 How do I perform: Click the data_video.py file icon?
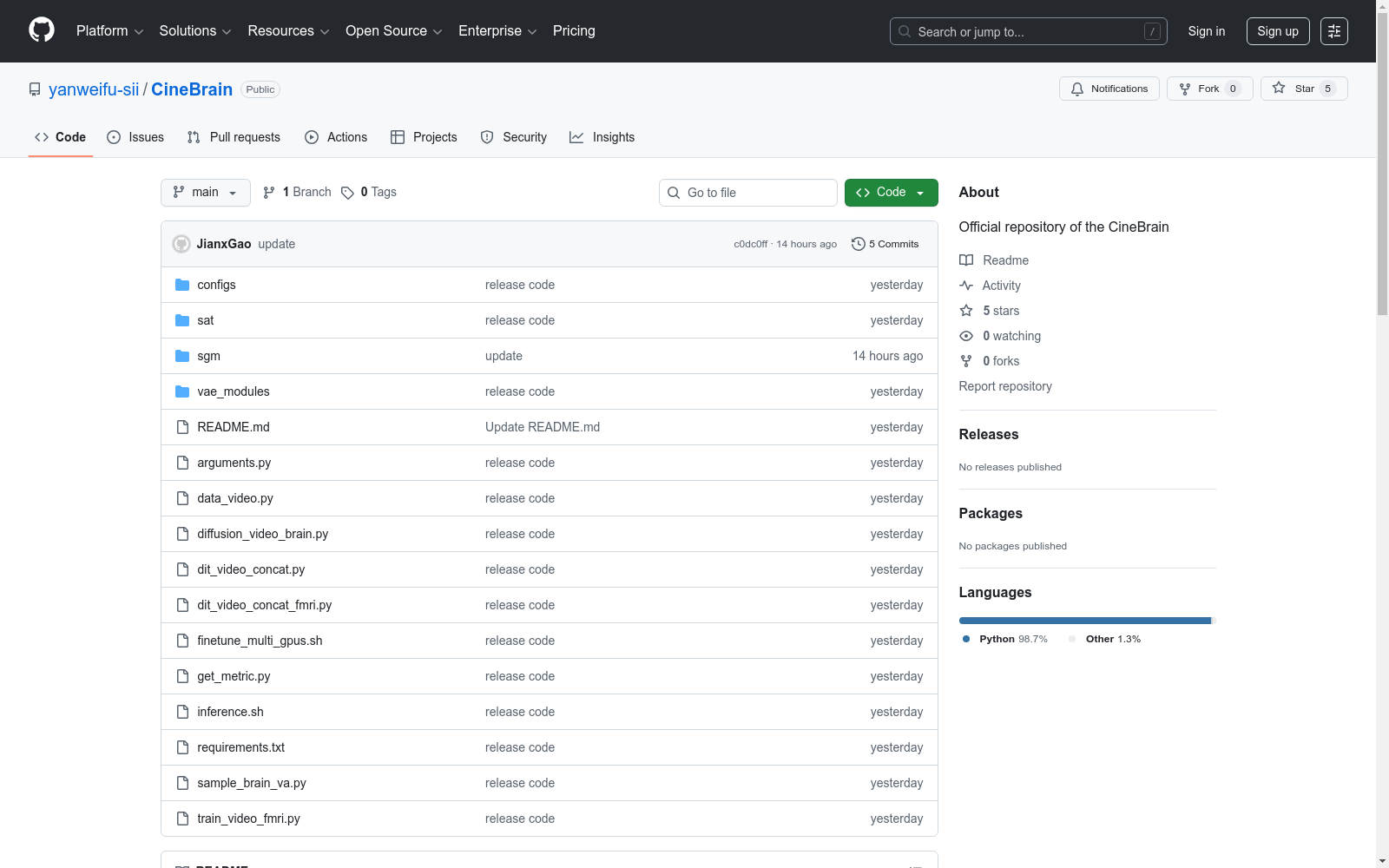(x=182, y=498)
